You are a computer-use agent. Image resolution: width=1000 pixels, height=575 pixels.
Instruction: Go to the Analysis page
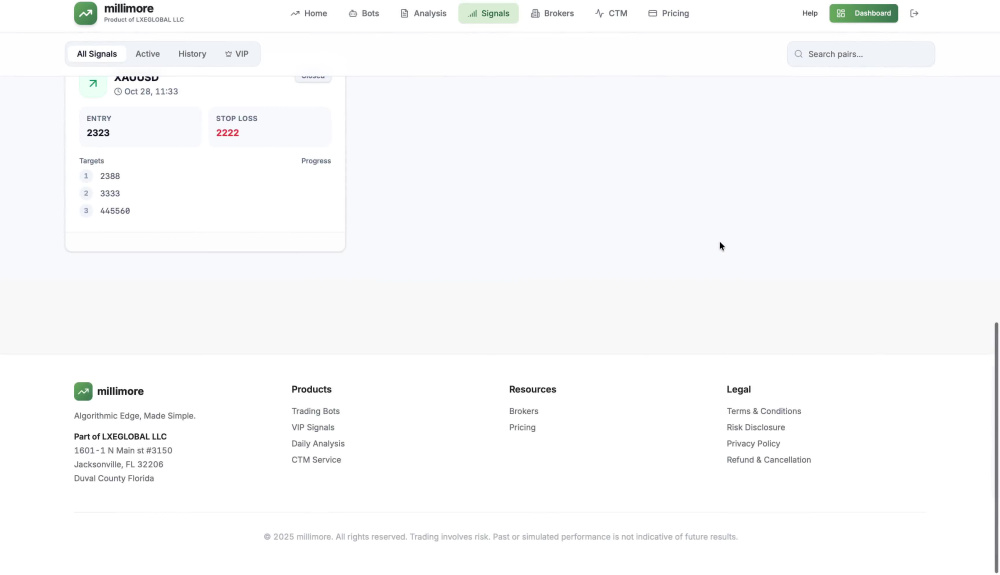point(423,13)
